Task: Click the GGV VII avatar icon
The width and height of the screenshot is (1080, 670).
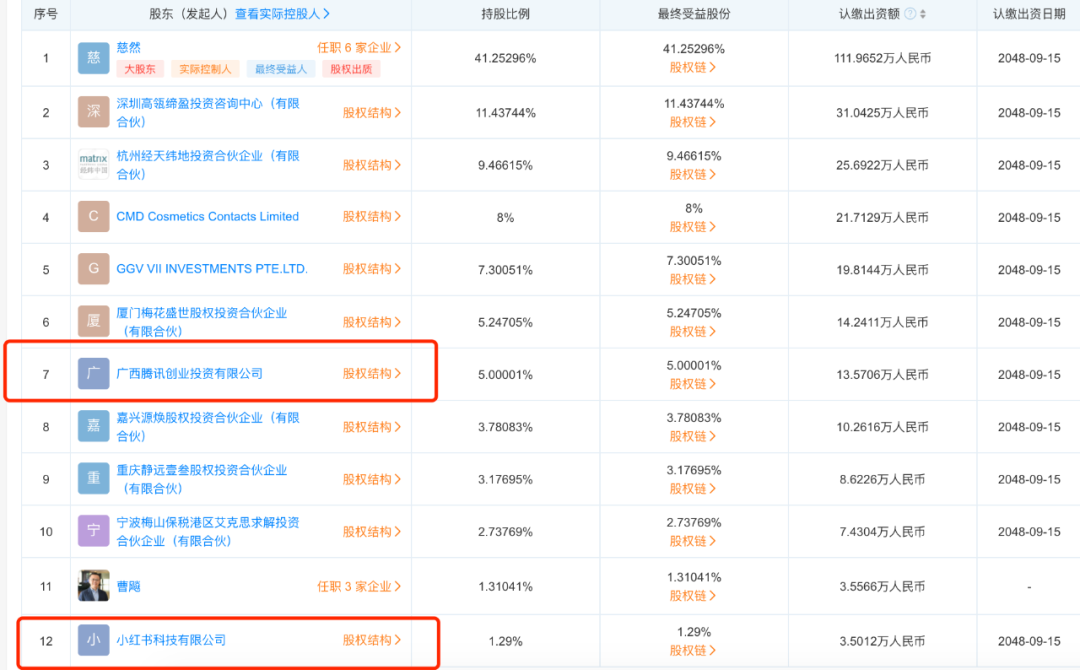Action: point(93,269)
